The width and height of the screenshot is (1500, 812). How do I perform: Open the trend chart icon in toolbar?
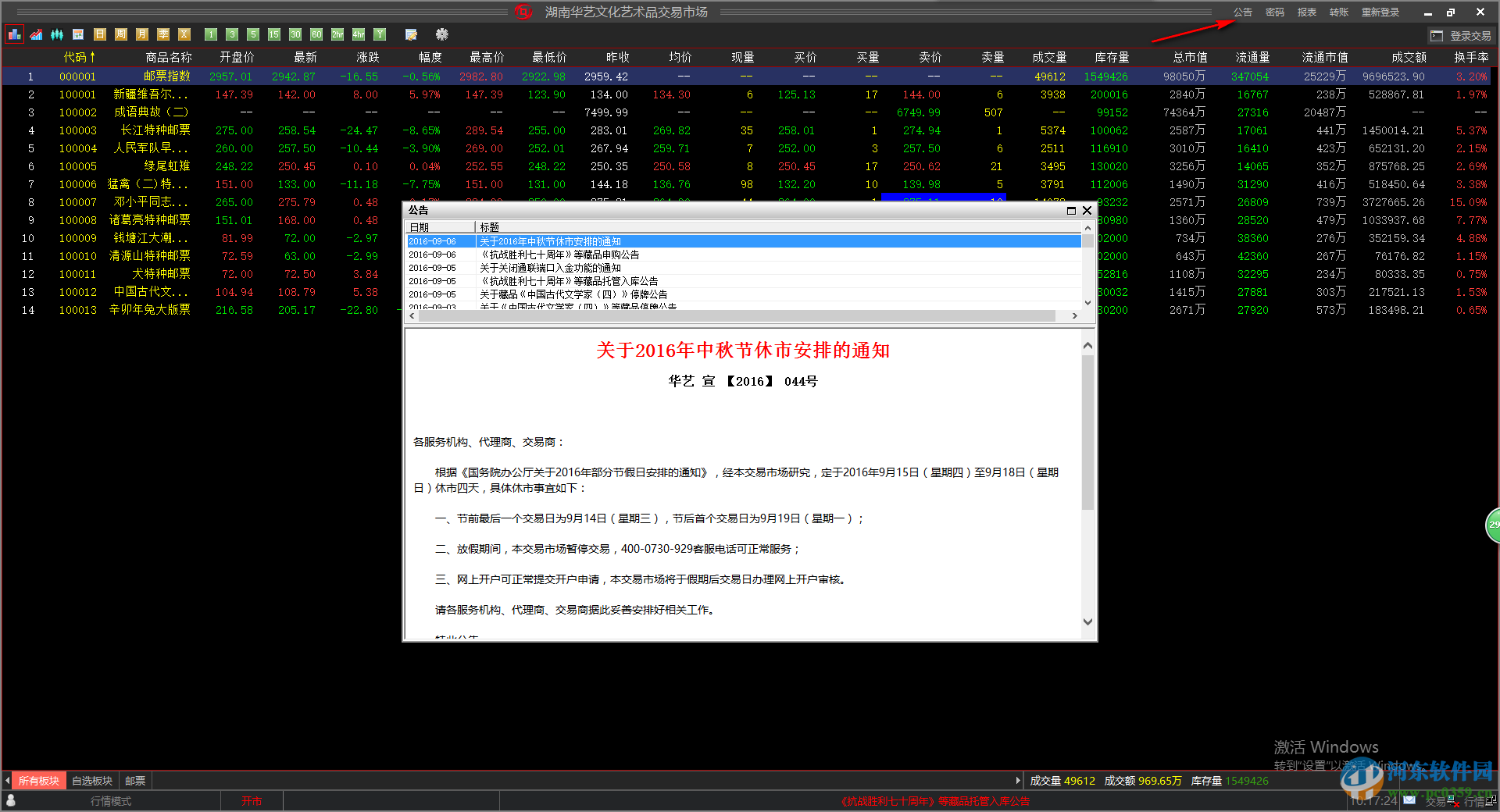(x=36, y=34)
